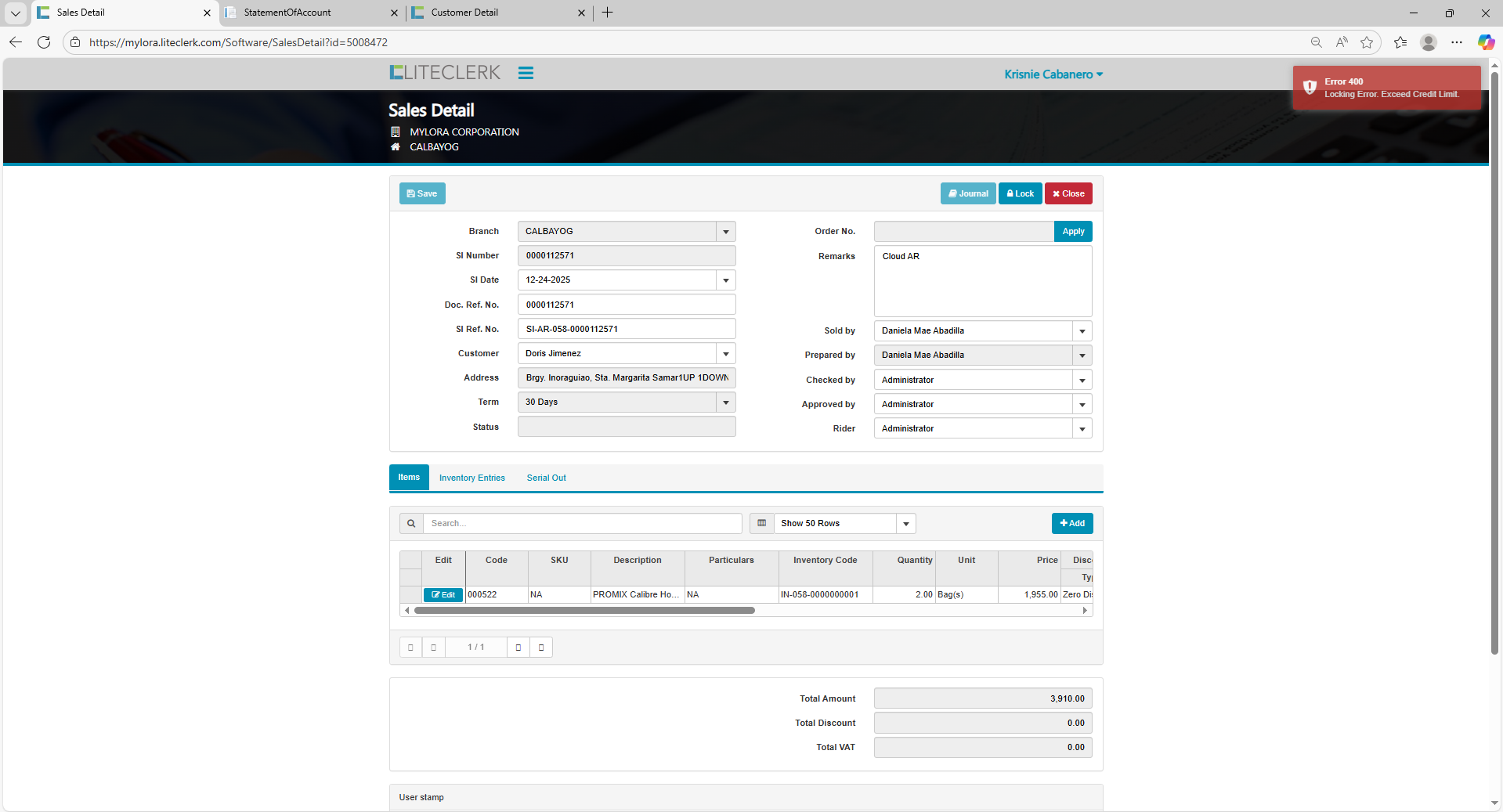Edit the PROMIX Calibre item row
This screenshot has width=1503, height=812.
[443, 595]
